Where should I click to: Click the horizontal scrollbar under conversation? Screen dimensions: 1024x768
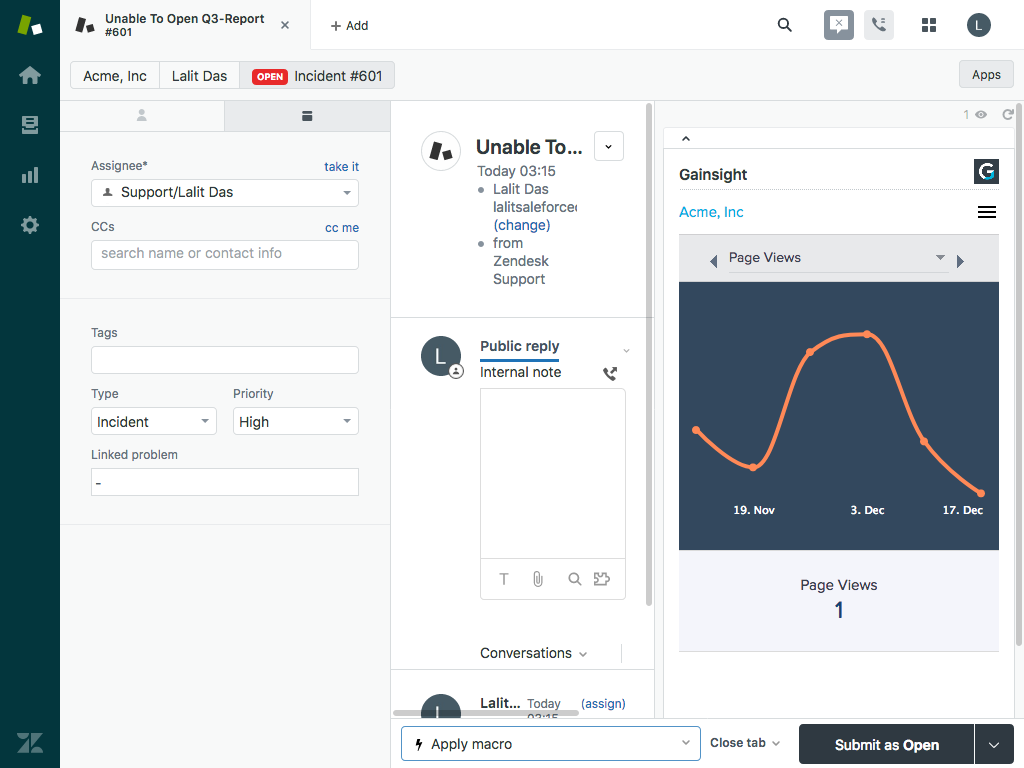coord(486,713)
